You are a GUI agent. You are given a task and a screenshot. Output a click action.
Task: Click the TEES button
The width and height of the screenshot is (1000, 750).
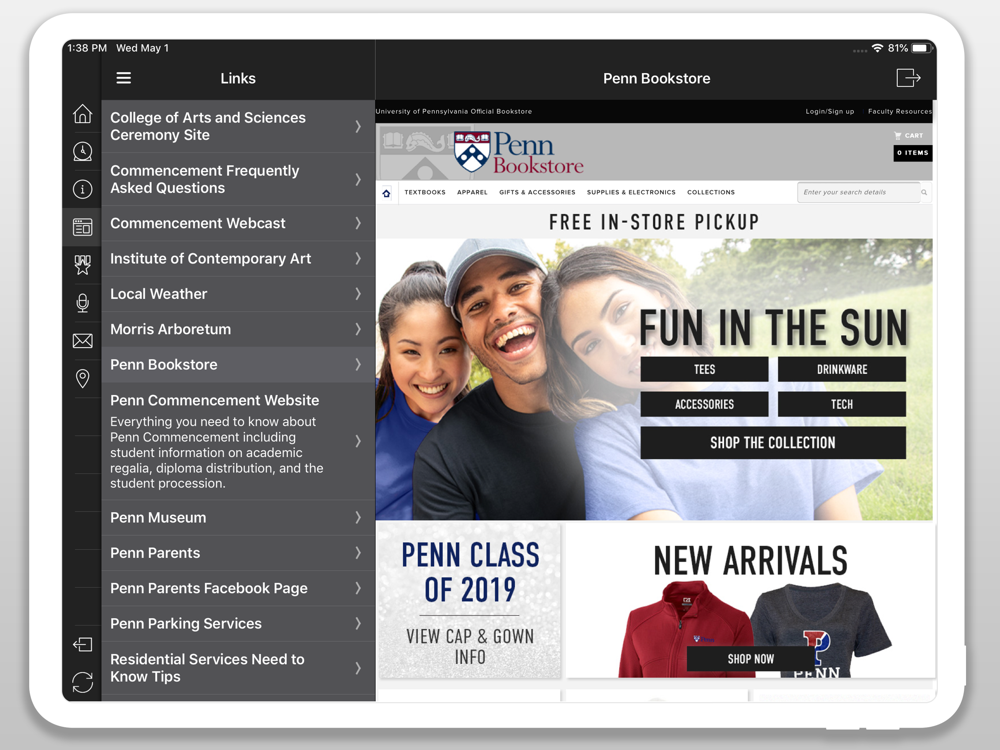coord(704,369)
